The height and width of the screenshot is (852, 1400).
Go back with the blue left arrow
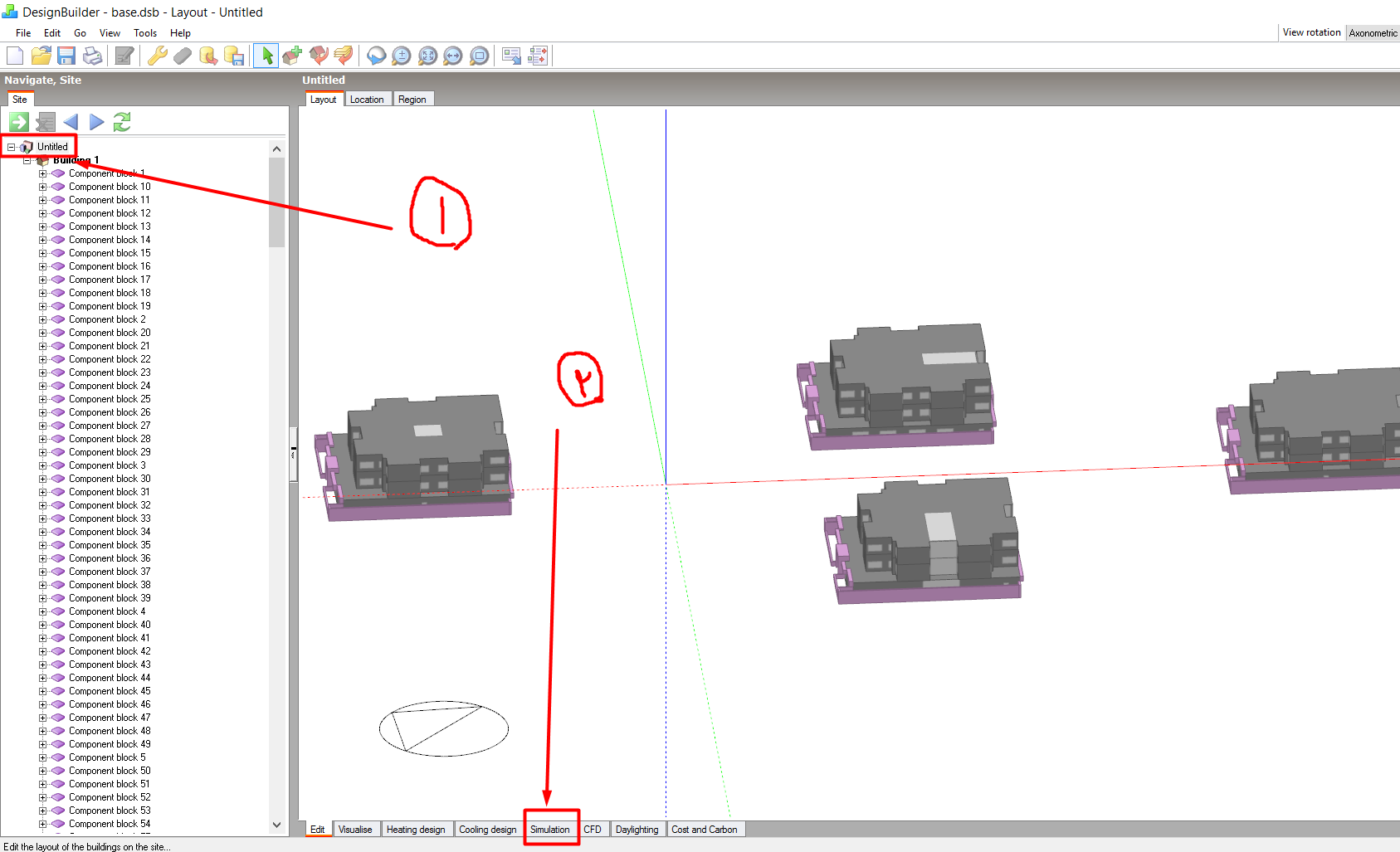point(71,122)
